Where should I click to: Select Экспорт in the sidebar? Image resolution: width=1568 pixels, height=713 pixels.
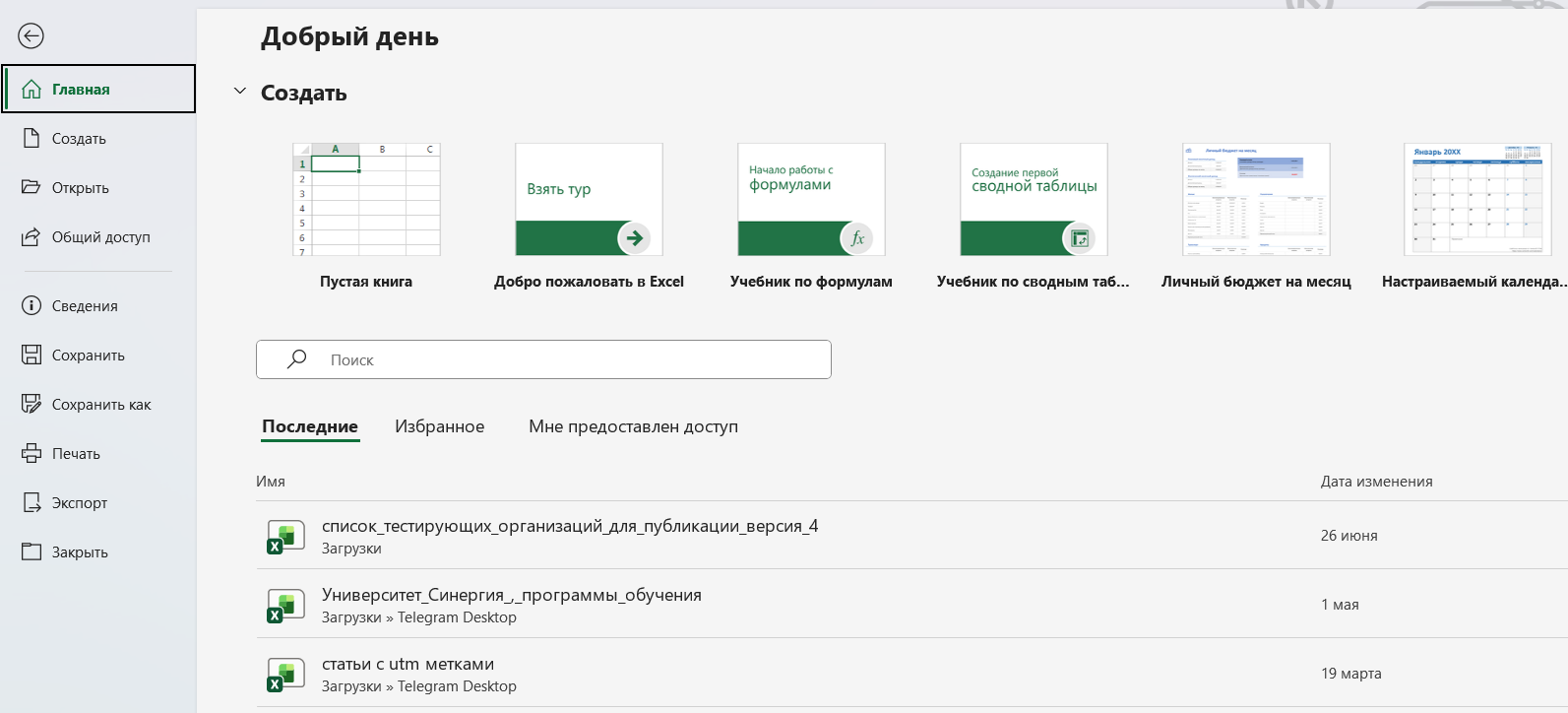pos(98,503)
